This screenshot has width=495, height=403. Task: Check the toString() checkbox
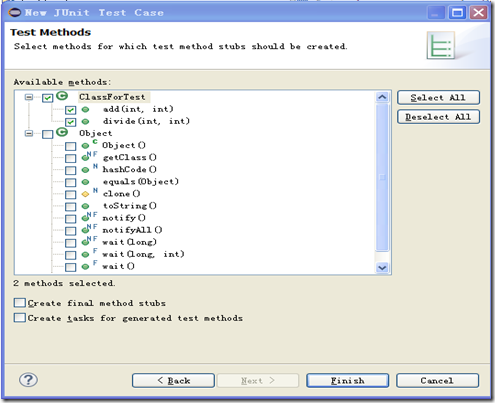click(70, 207)
